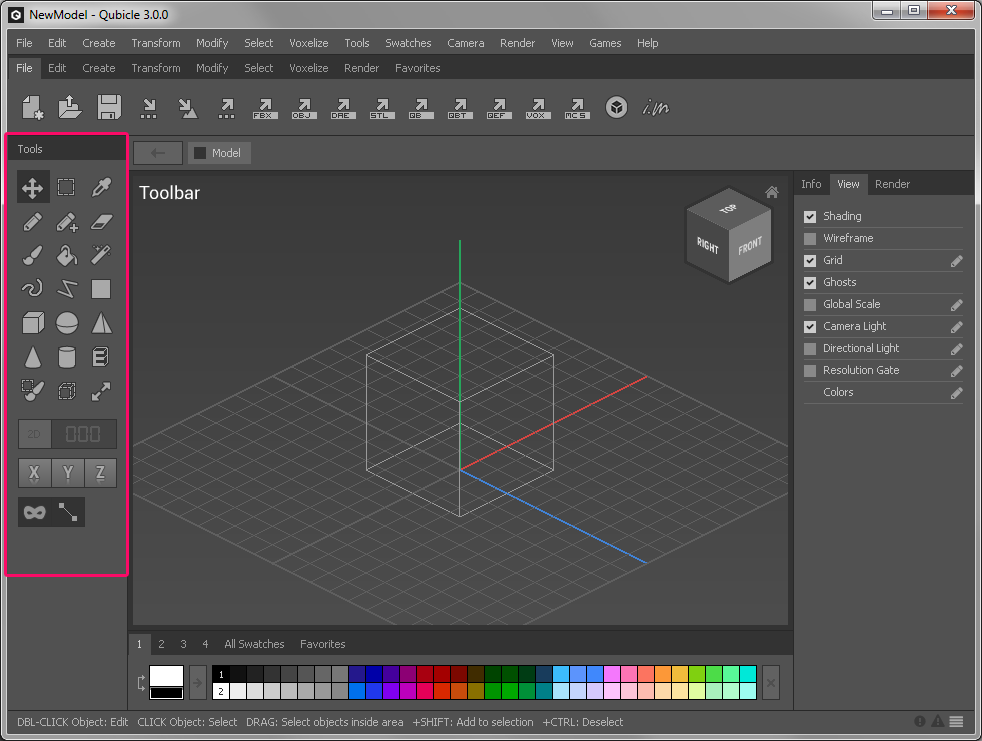Open the Favorites swatches tab
The height and width of the screenshot is (741, 982).
(322, 644)
